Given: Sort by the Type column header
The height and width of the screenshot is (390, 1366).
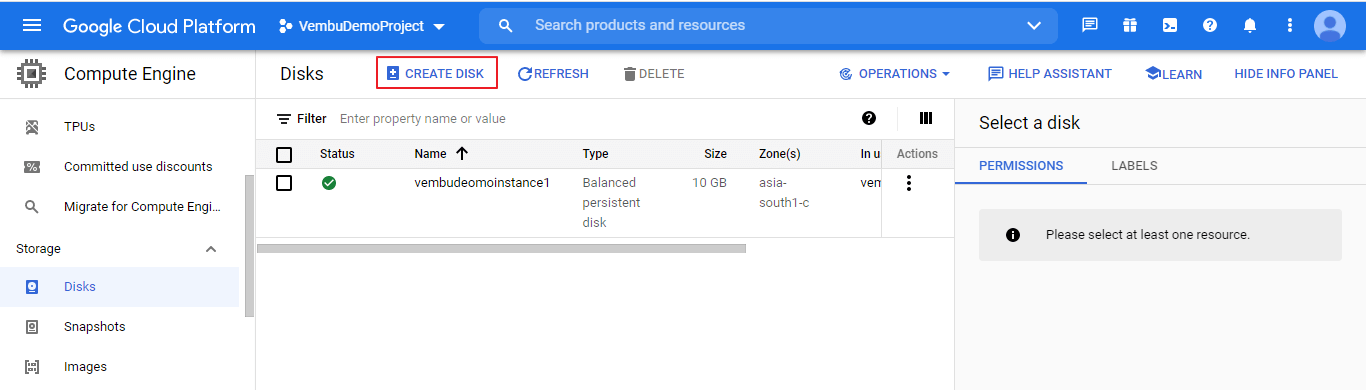Looking at the screenshot, I should [x=596, y=154].
